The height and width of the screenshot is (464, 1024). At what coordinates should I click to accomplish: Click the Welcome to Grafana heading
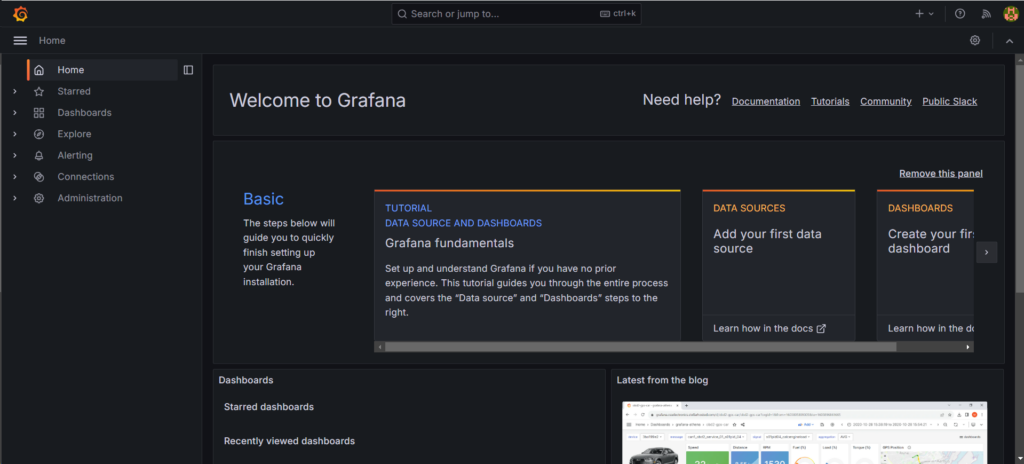click(317, 100)
